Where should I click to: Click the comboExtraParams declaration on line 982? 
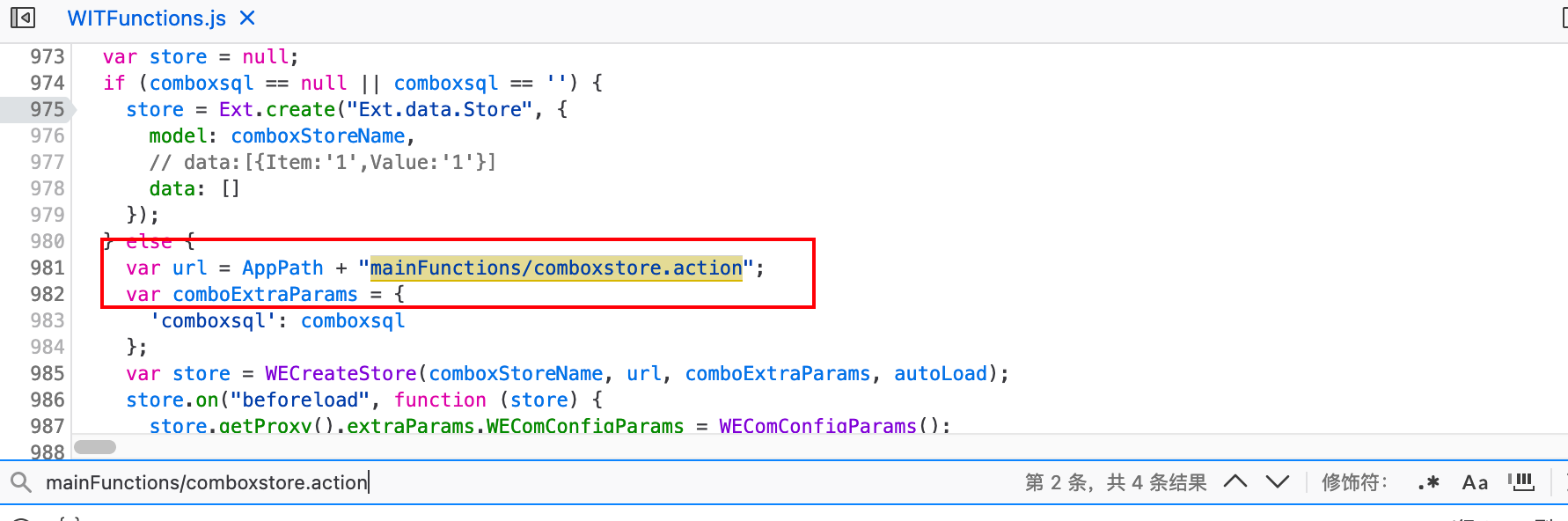pyautogui.click(x=265, y=294)
